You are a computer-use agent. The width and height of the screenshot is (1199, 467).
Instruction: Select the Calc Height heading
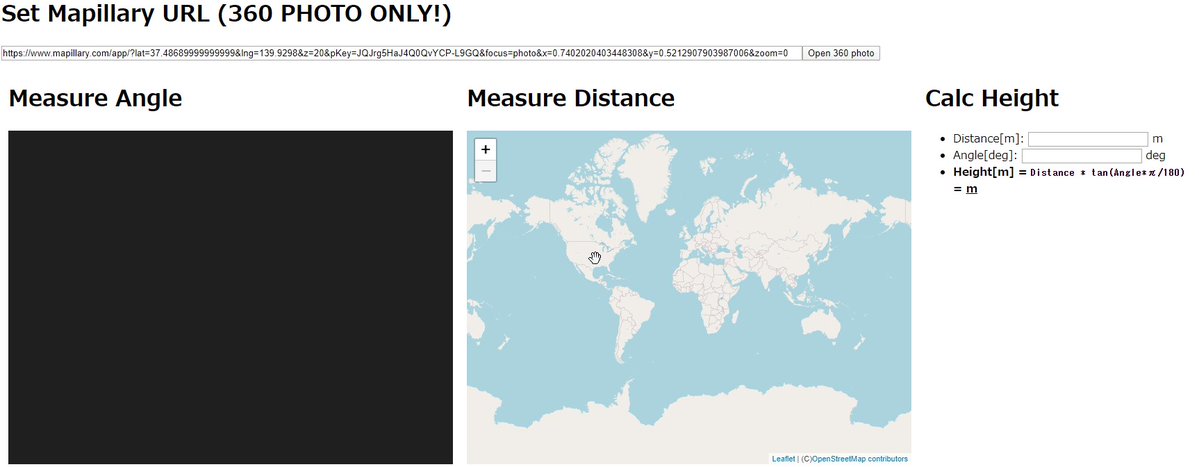992,99
